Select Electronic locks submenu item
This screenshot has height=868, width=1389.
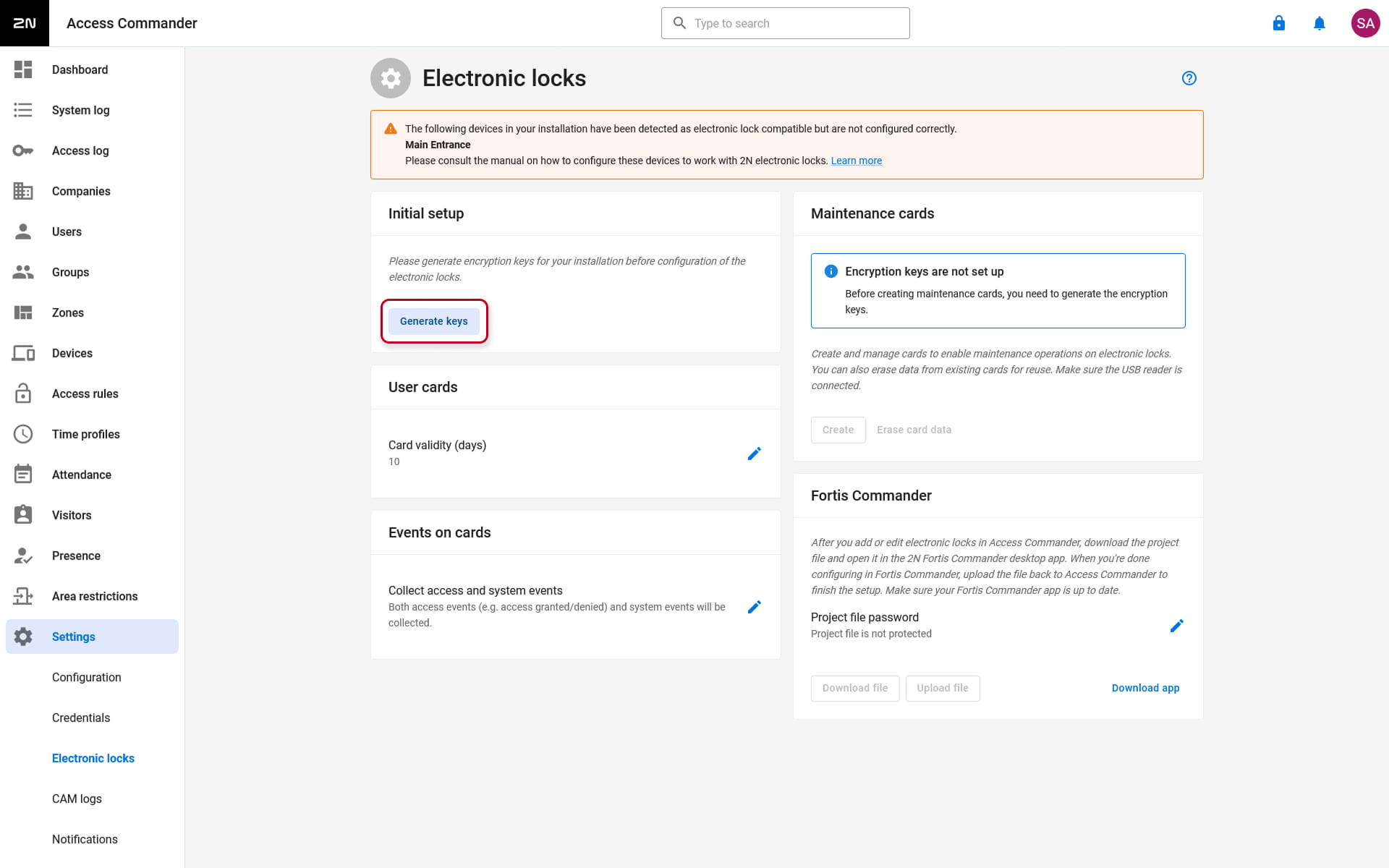click(92, 758)
